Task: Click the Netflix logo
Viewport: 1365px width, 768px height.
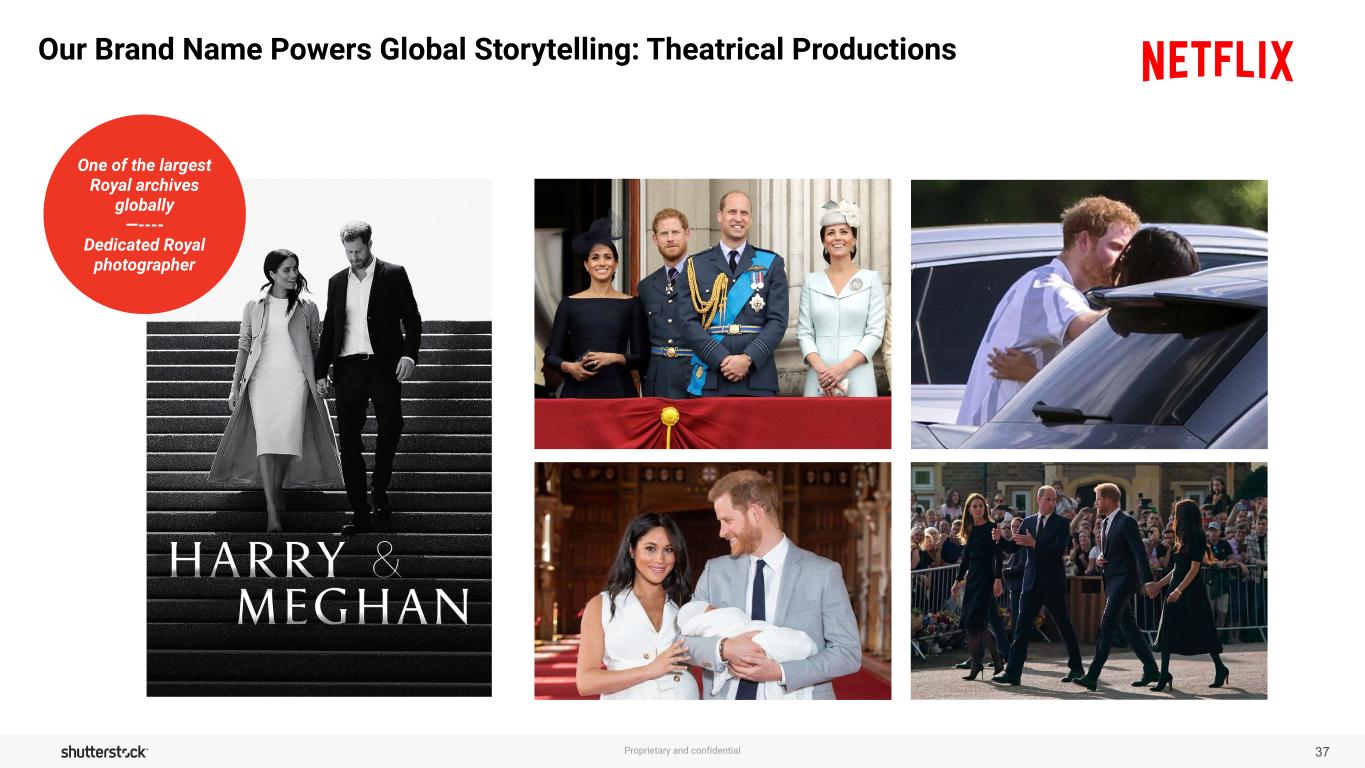Action: point(1218,61)
